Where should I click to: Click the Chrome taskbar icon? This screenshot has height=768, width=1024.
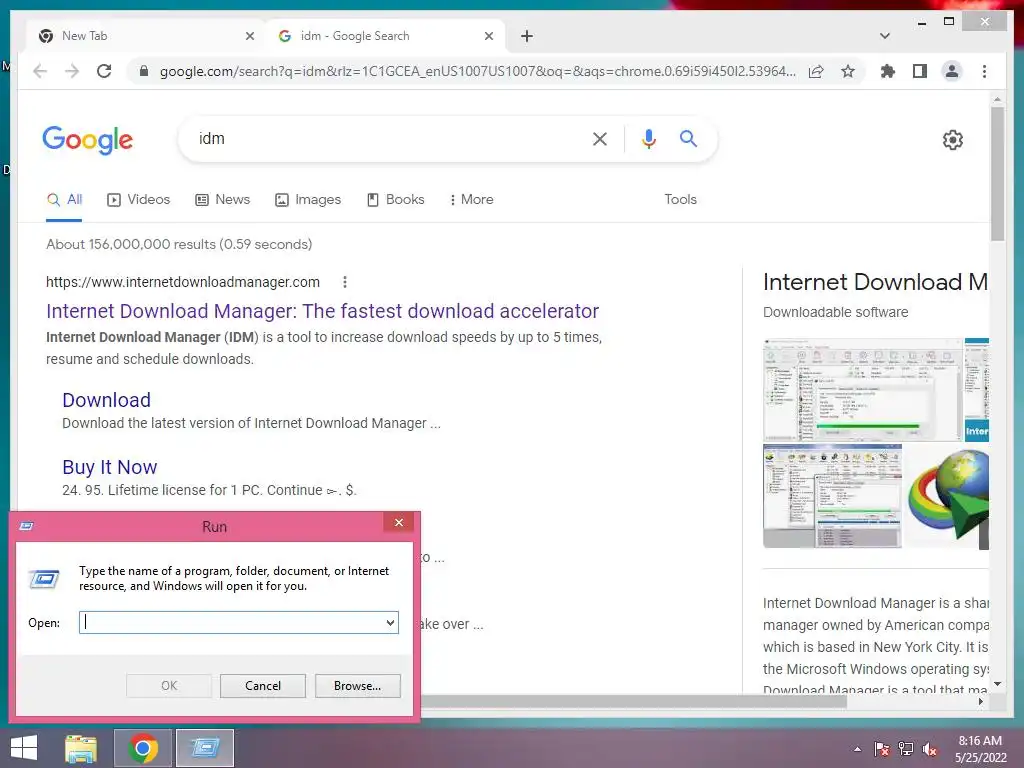pyautogui.click(x=143, y=748)
